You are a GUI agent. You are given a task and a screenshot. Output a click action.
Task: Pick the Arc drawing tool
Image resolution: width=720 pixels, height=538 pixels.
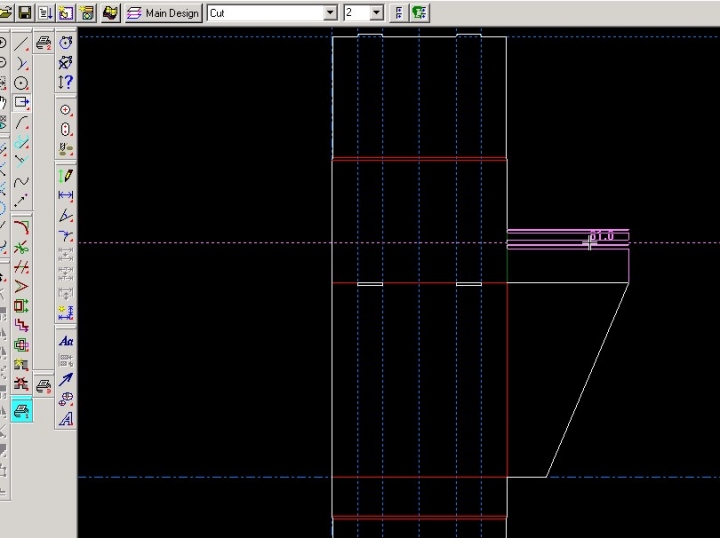point(21,121)
